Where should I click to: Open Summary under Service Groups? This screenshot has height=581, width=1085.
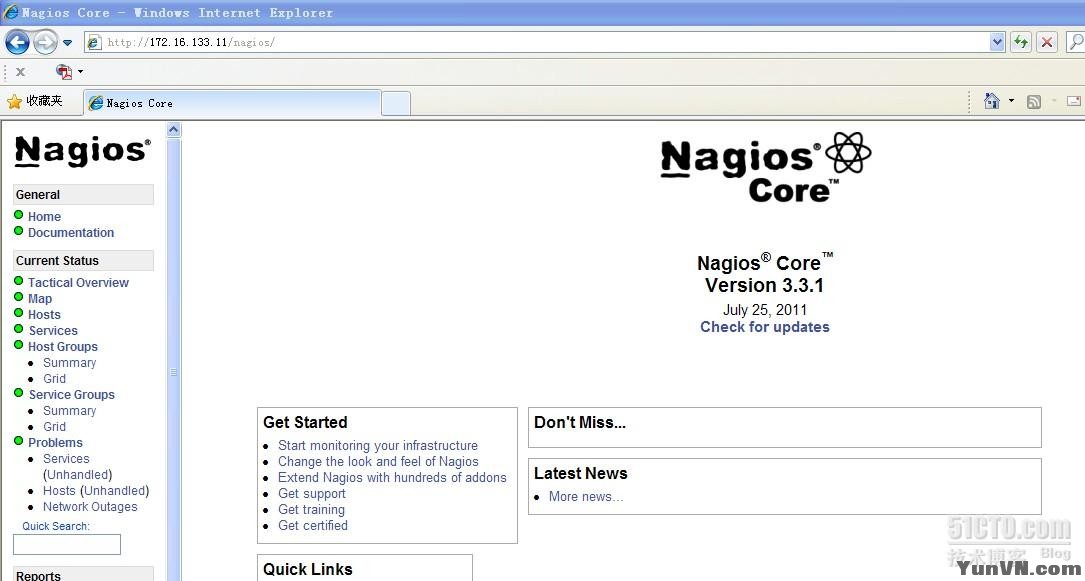(x=70, y=410)
